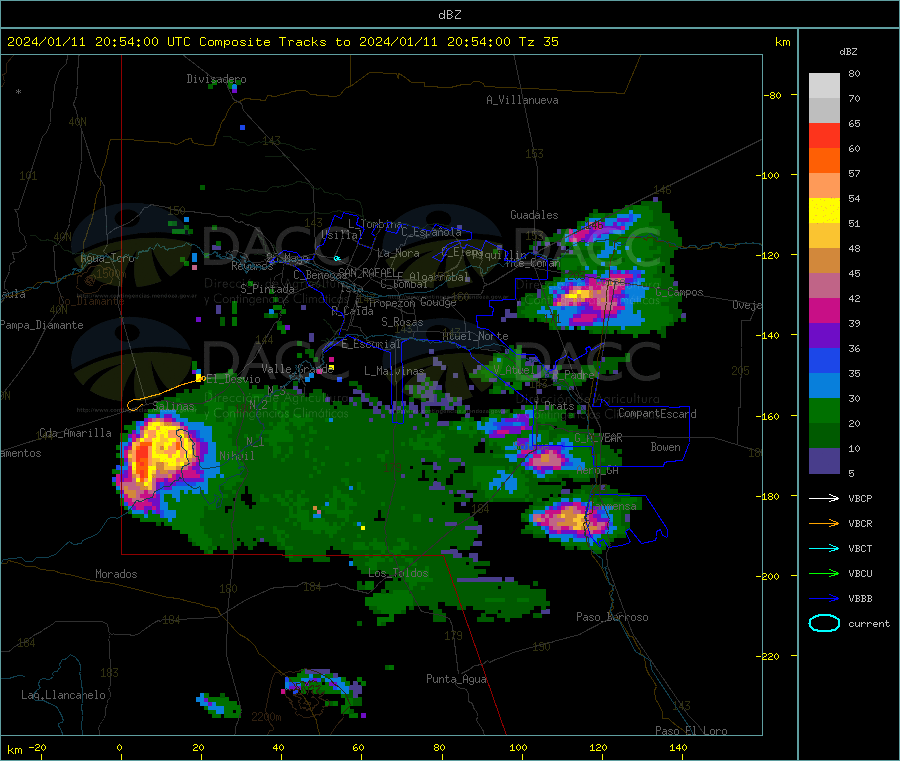Click the Punta_Agua map label

tap(456, 679)
